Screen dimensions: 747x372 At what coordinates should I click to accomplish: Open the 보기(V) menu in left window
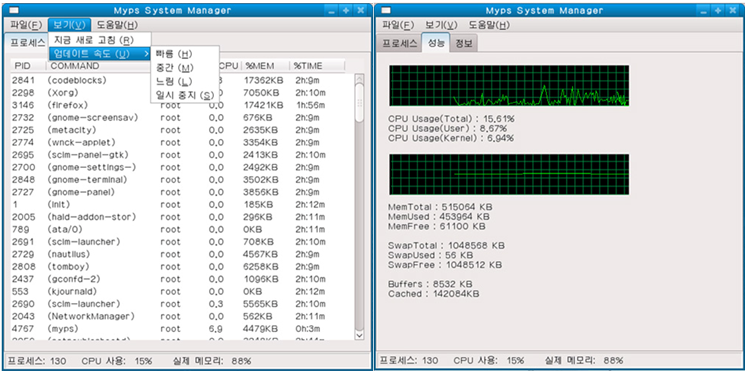tap(70, 25)
